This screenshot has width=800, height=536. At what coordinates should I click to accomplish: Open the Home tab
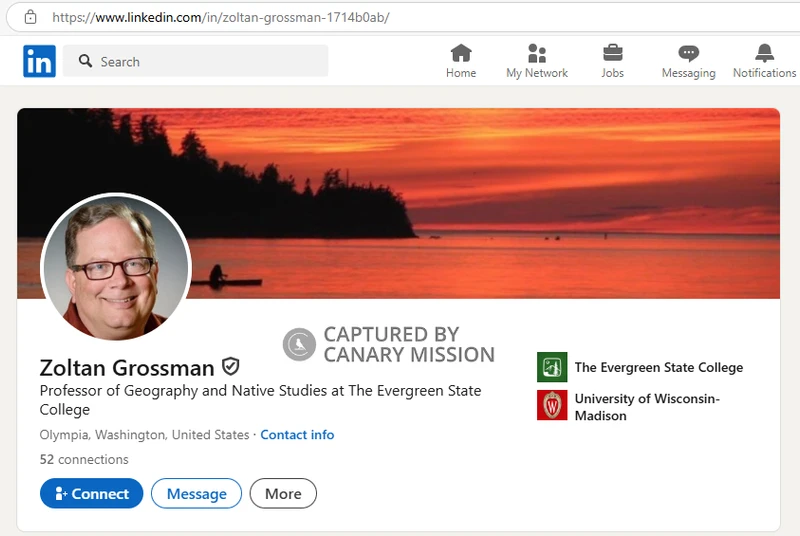[461, 61]
